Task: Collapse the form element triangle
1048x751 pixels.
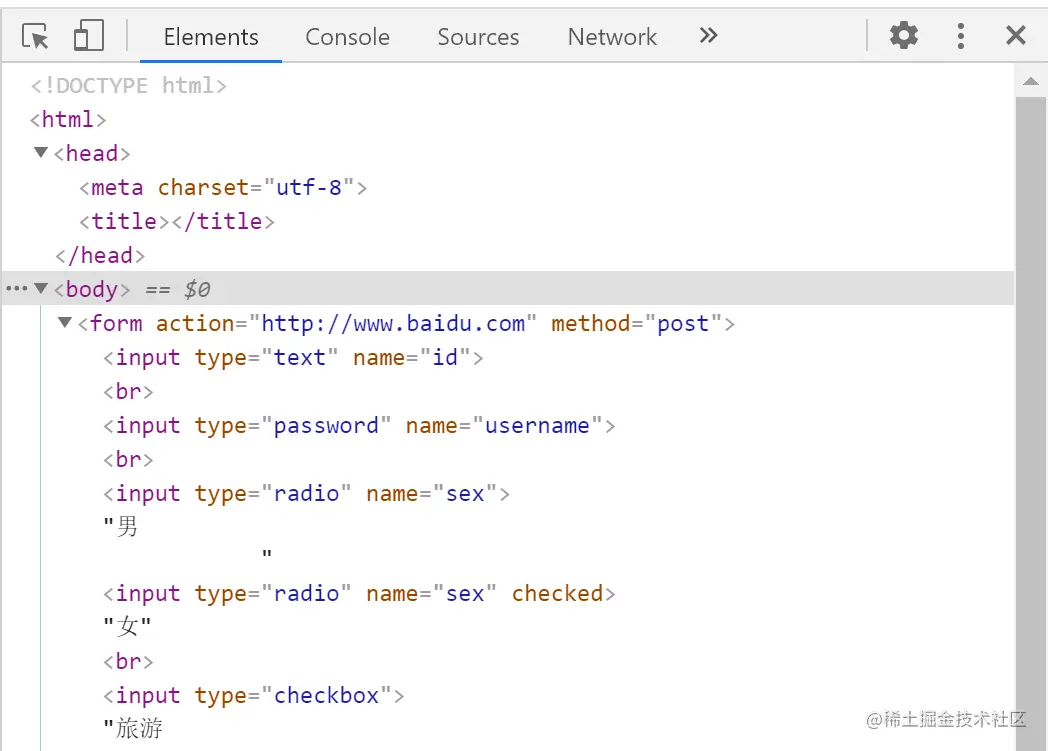Action: point(65,323)
